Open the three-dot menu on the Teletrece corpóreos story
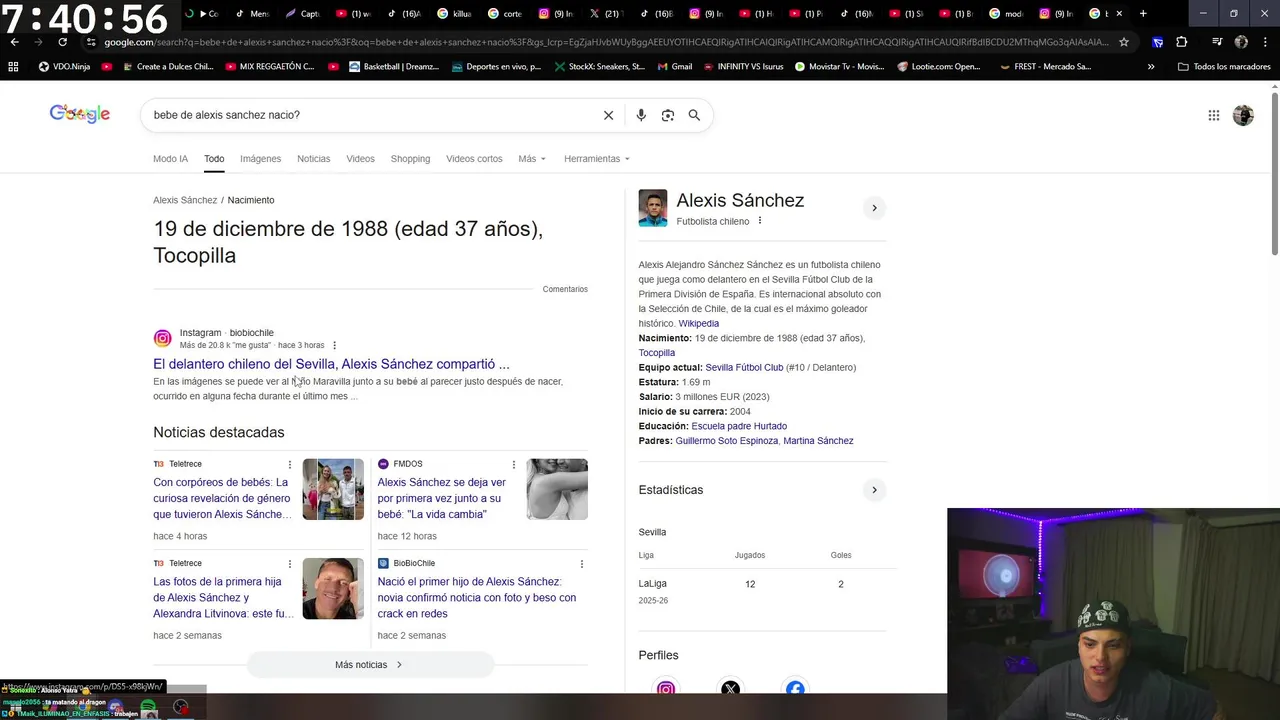 pyautogui.click(x=290, y=465)
